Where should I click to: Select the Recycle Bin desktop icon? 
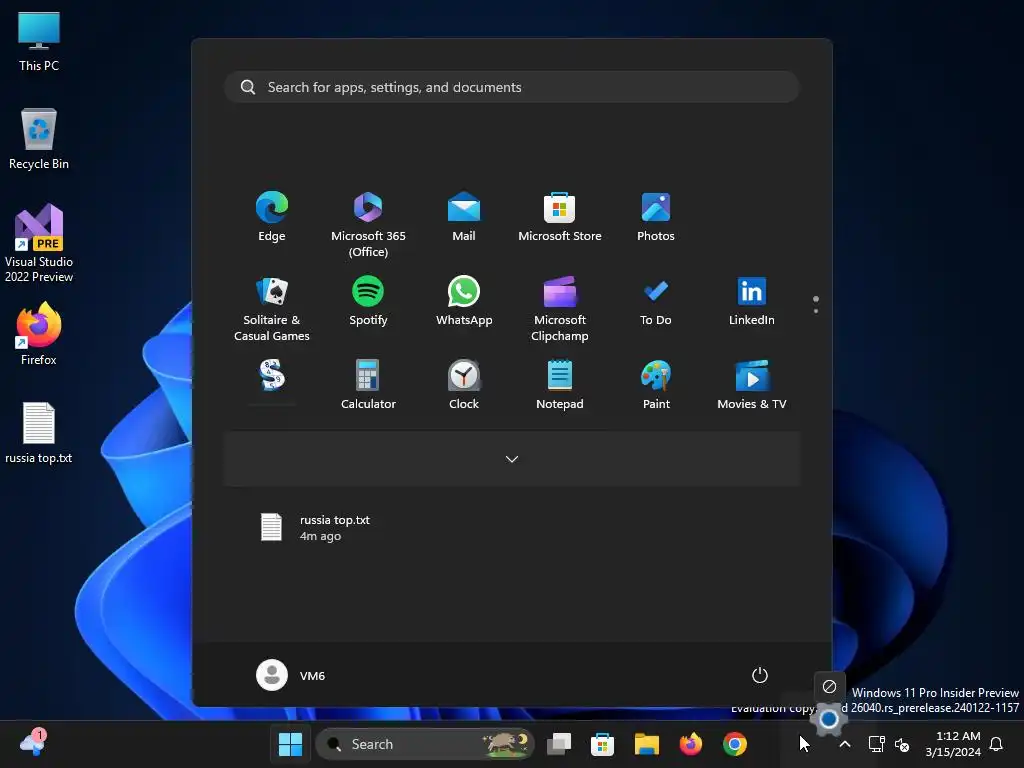(39, 139)
